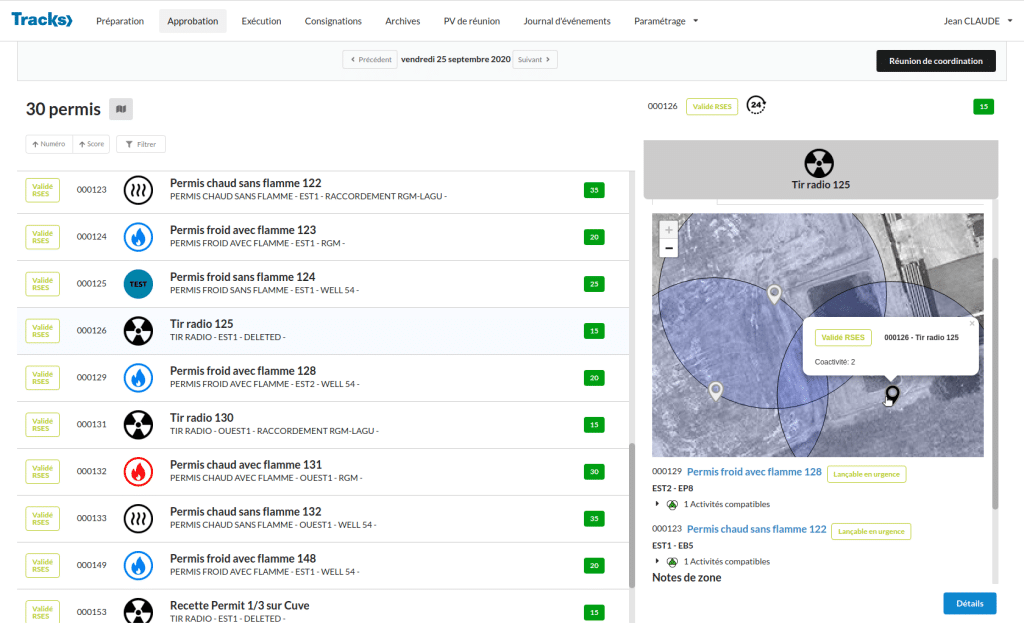Sort permits by Numéro
The image size is (1024, 640).
49,144
